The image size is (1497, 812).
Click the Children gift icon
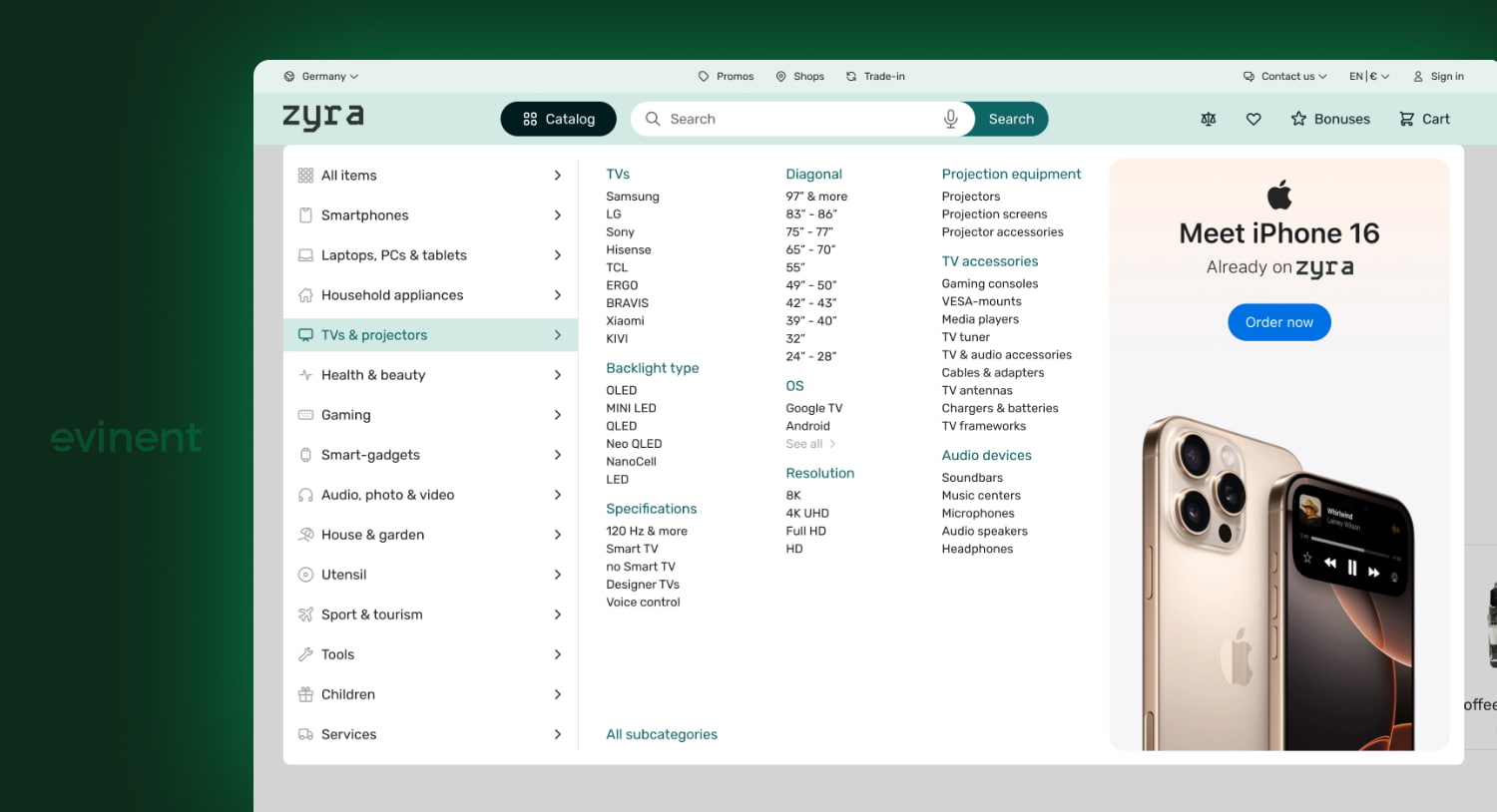[305, 694]
